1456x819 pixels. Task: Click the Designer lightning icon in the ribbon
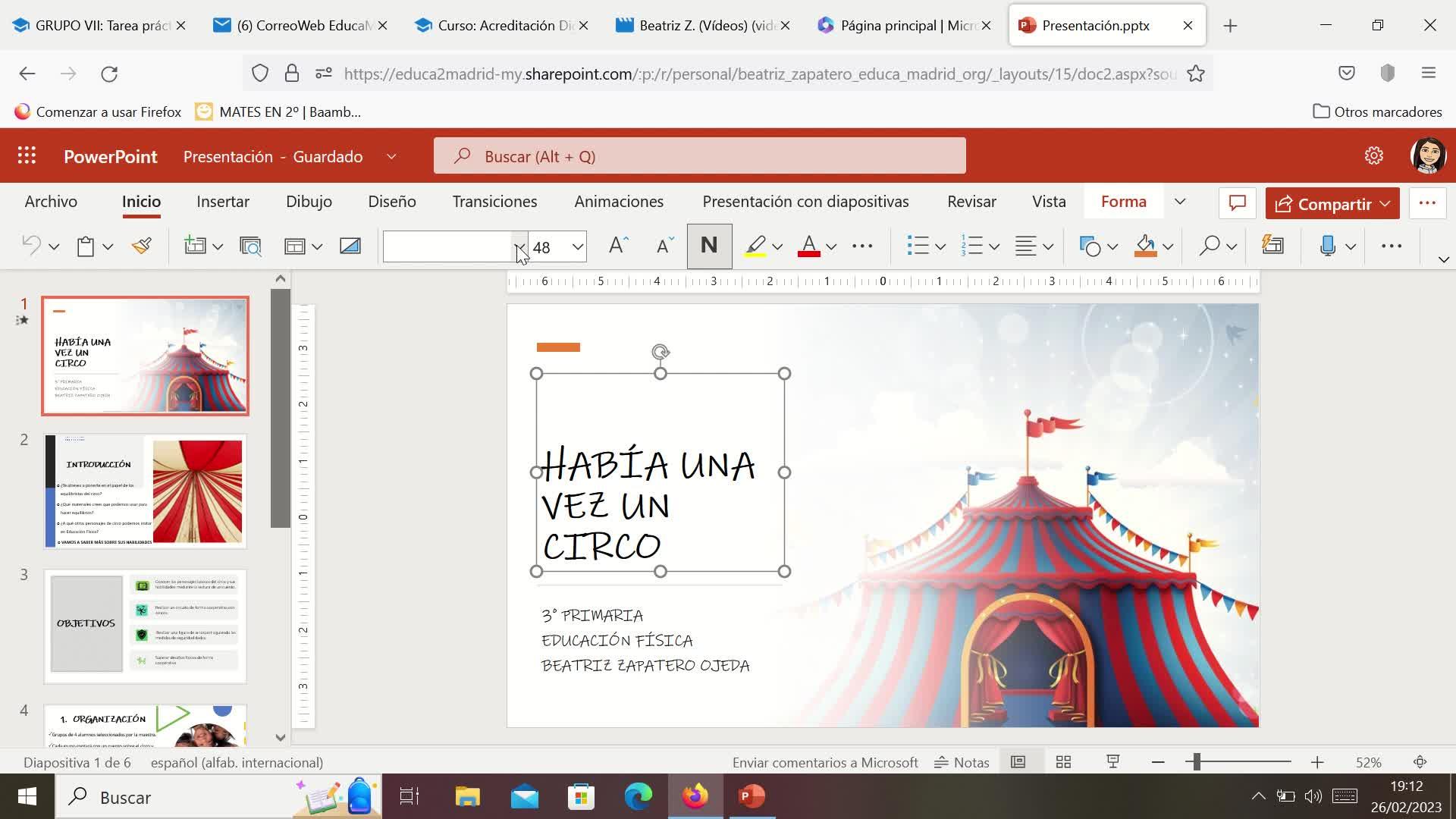click(1272, 246)
